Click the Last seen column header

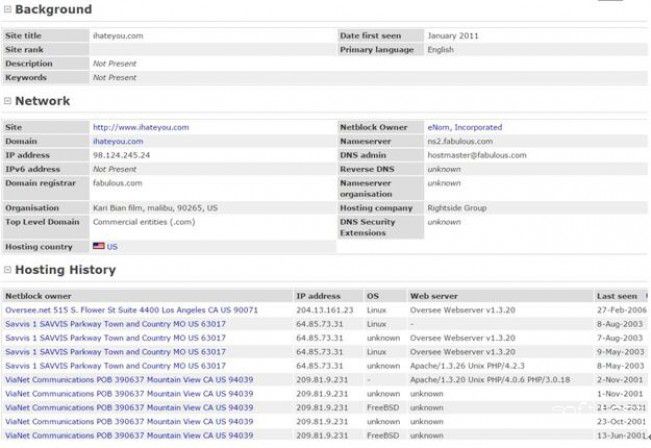click(616, 296)
